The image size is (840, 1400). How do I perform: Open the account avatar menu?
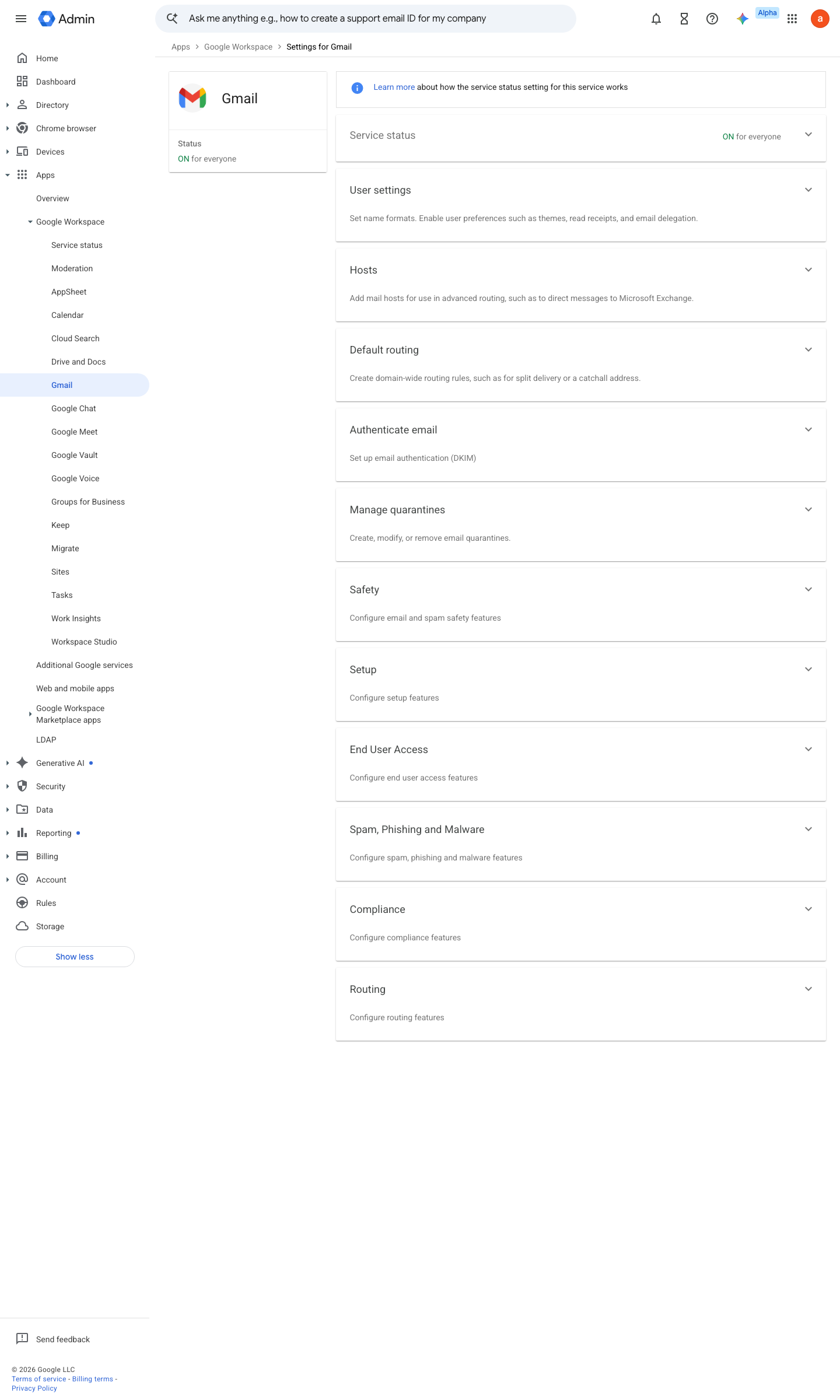tap(820, 19)
